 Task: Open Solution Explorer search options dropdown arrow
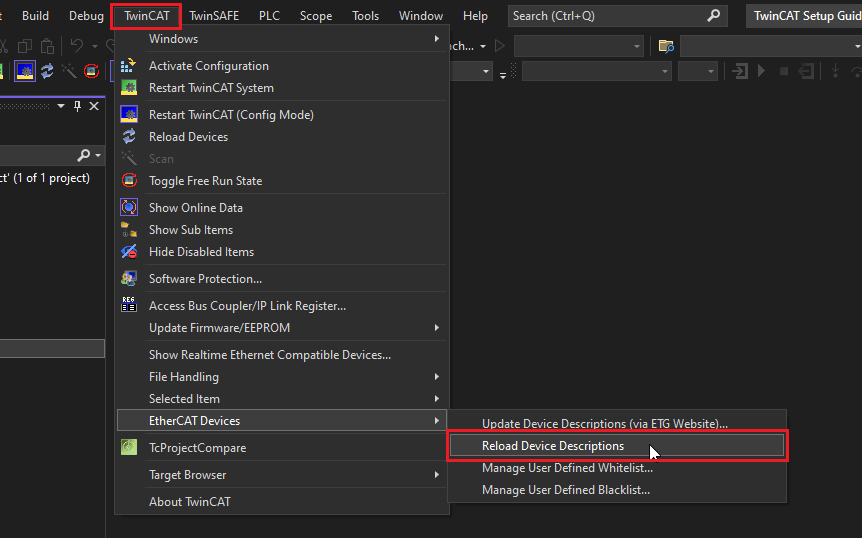[98, 156]
